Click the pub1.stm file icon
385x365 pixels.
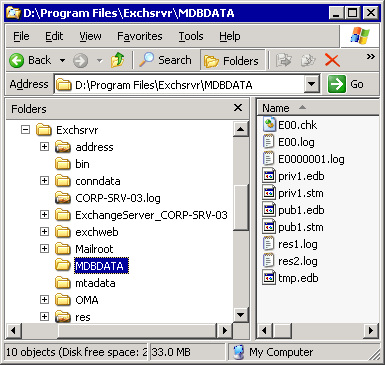(269, 227)
